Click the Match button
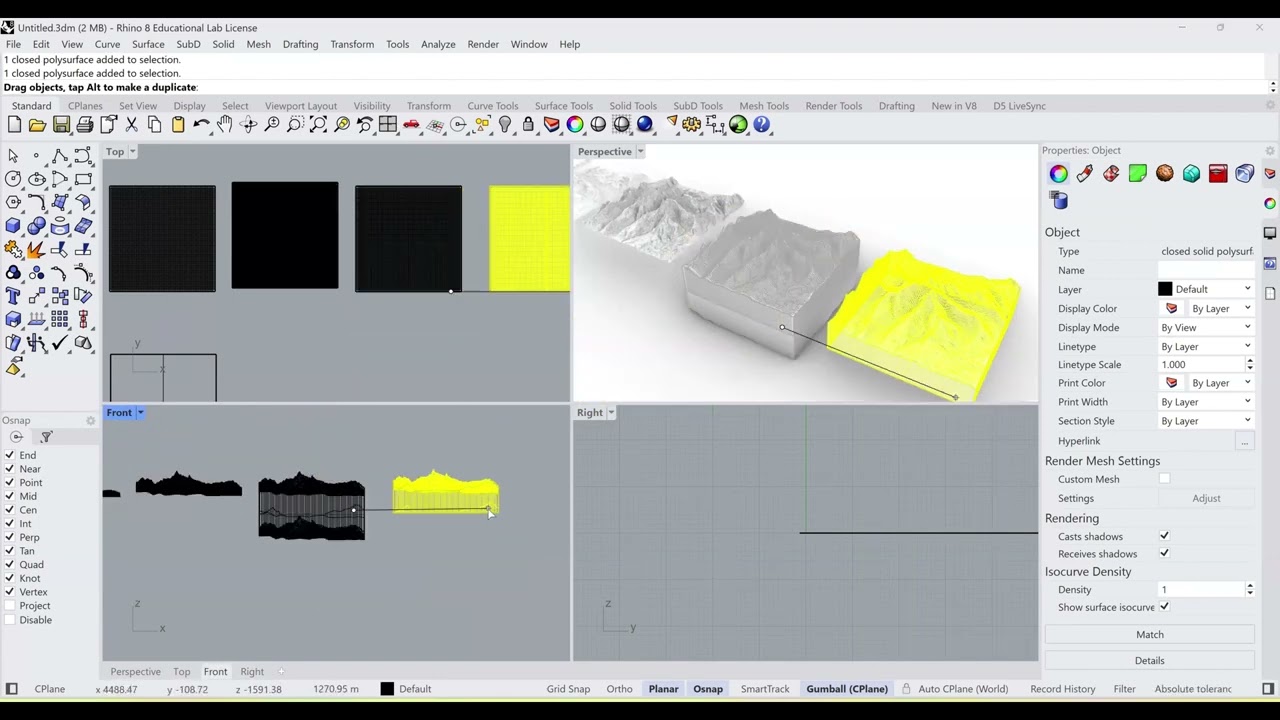Image resolution: width=1280 pixels, height=720 pixels. point(1150,634)
